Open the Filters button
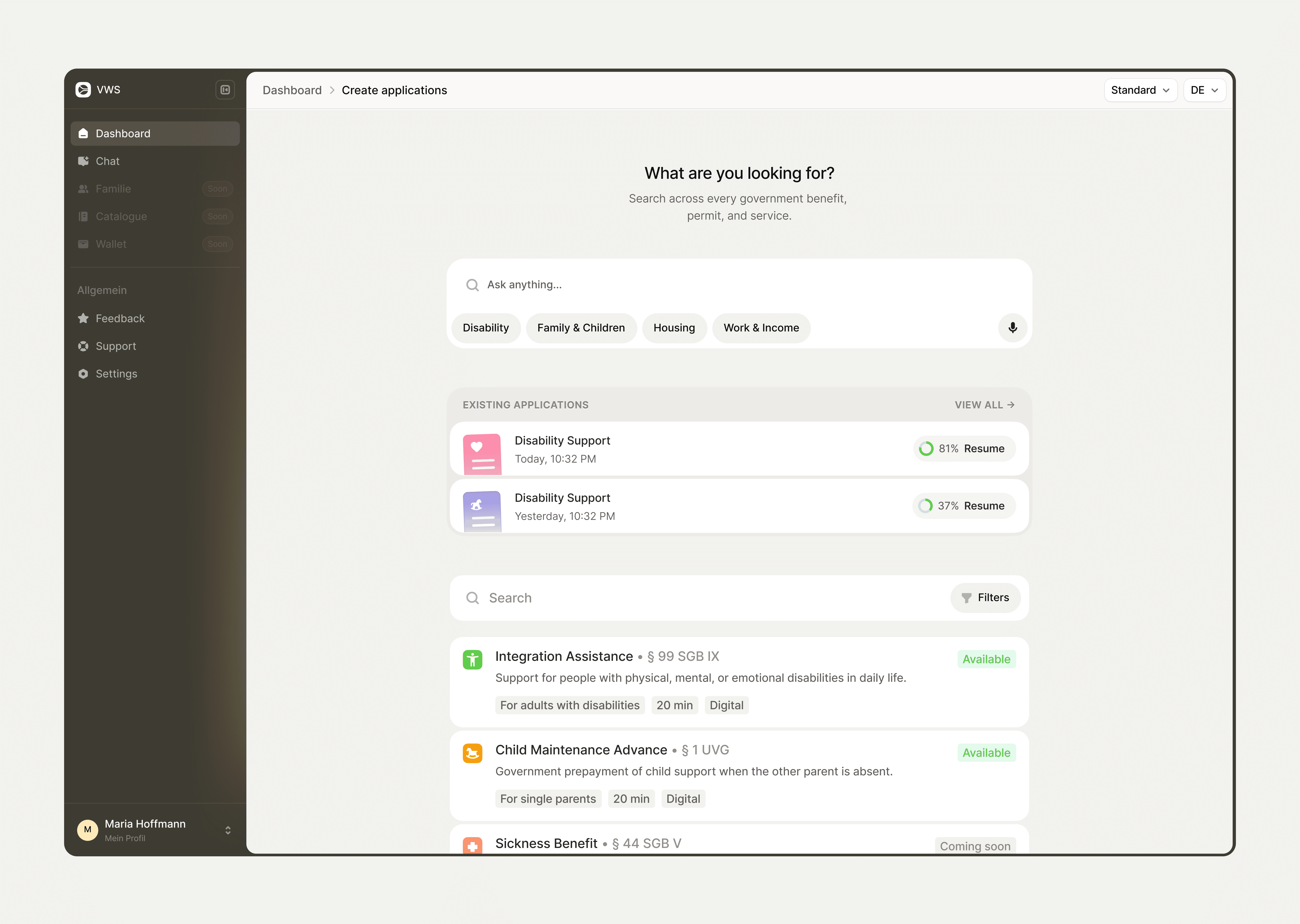This screenshot has width=1300, height=924. click(985, 597)
